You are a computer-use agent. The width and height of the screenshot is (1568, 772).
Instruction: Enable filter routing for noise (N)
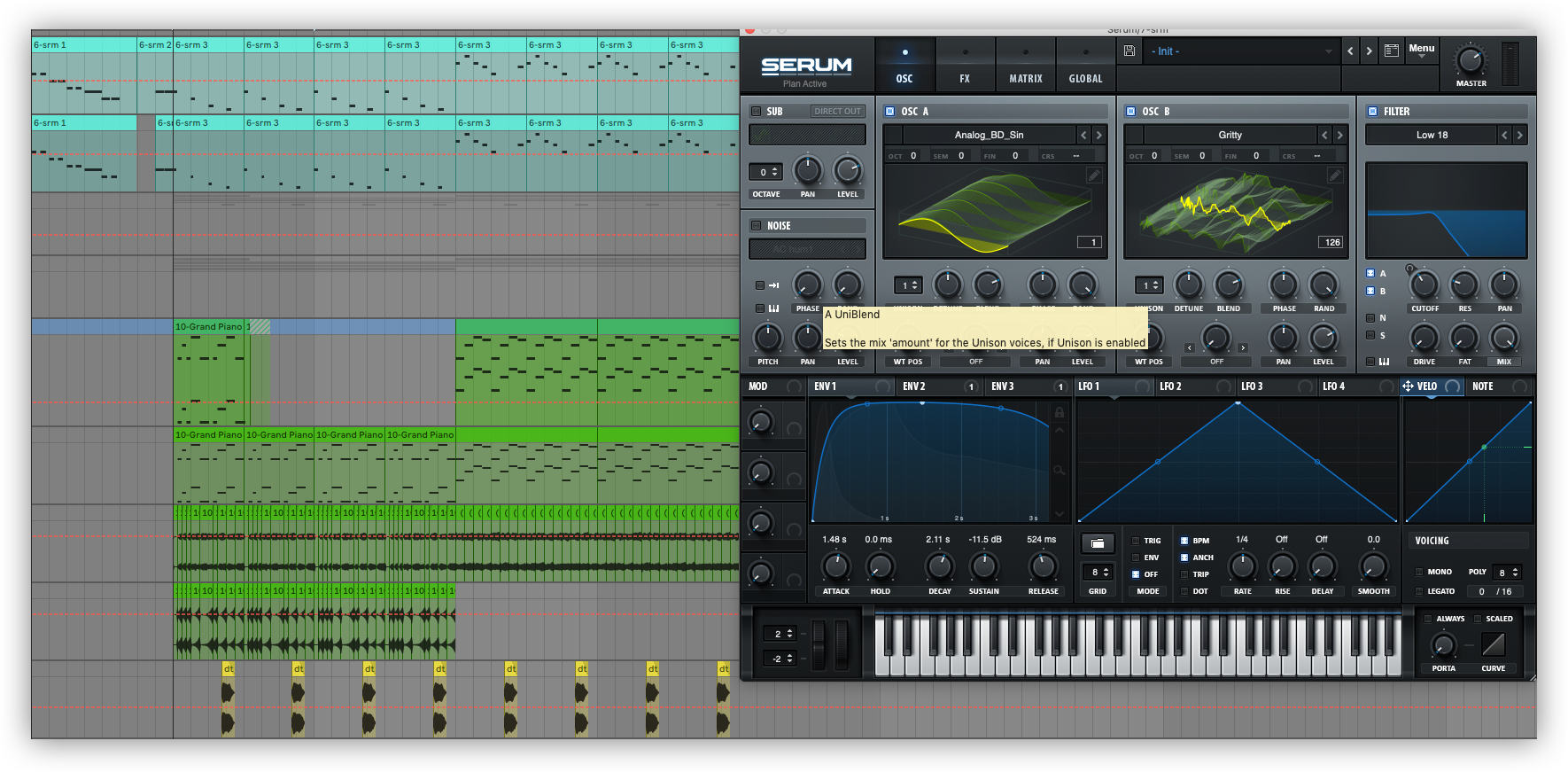coord(1370,317)
